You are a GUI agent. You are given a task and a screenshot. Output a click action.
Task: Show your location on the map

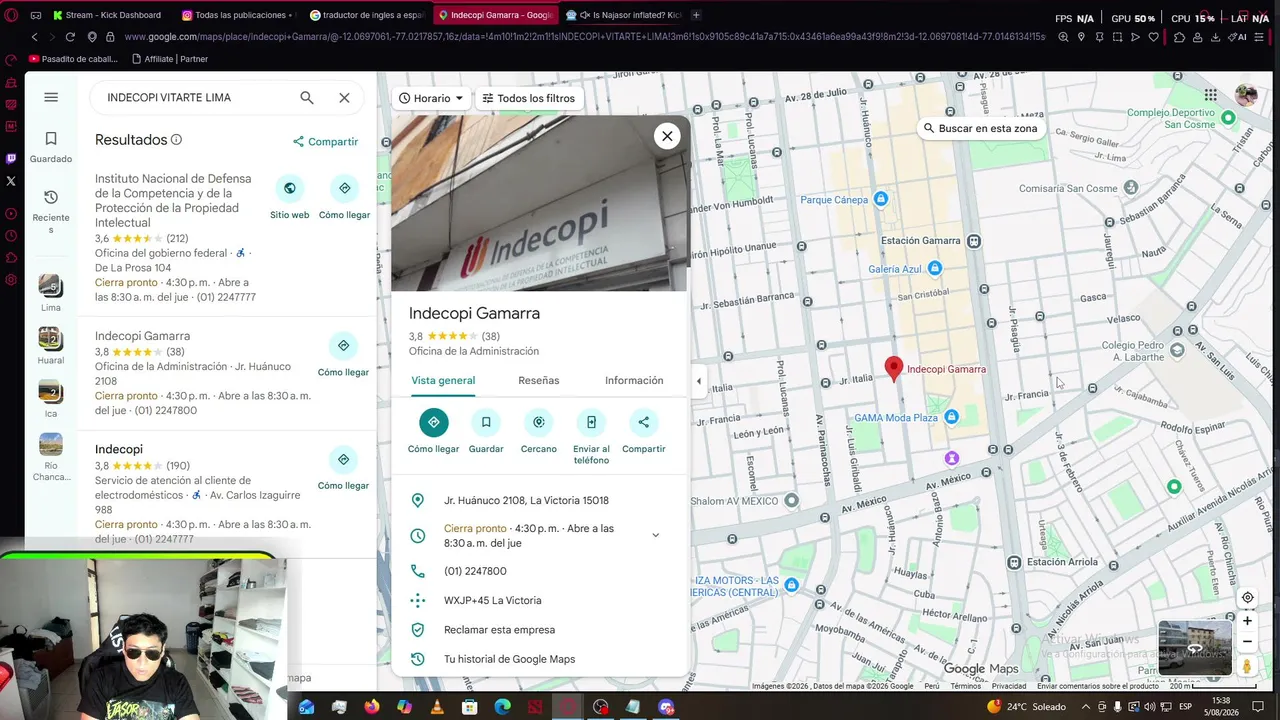tap(1247, 598)
